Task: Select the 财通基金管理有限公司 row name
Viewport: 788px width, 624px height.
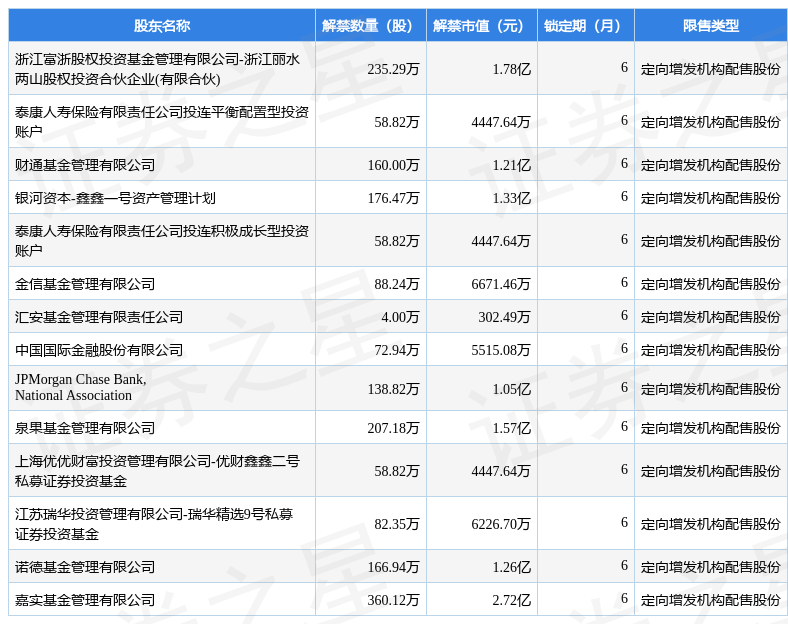Action: [x=85, y=165]
